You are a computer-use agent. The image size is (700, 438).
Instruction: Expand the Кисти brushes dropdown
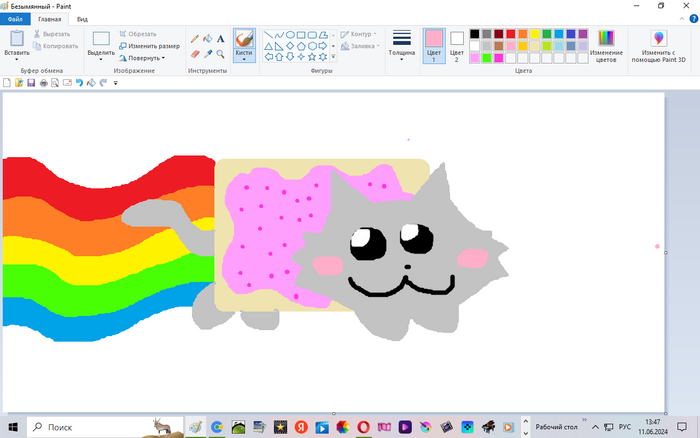click(x=244, y=57)
